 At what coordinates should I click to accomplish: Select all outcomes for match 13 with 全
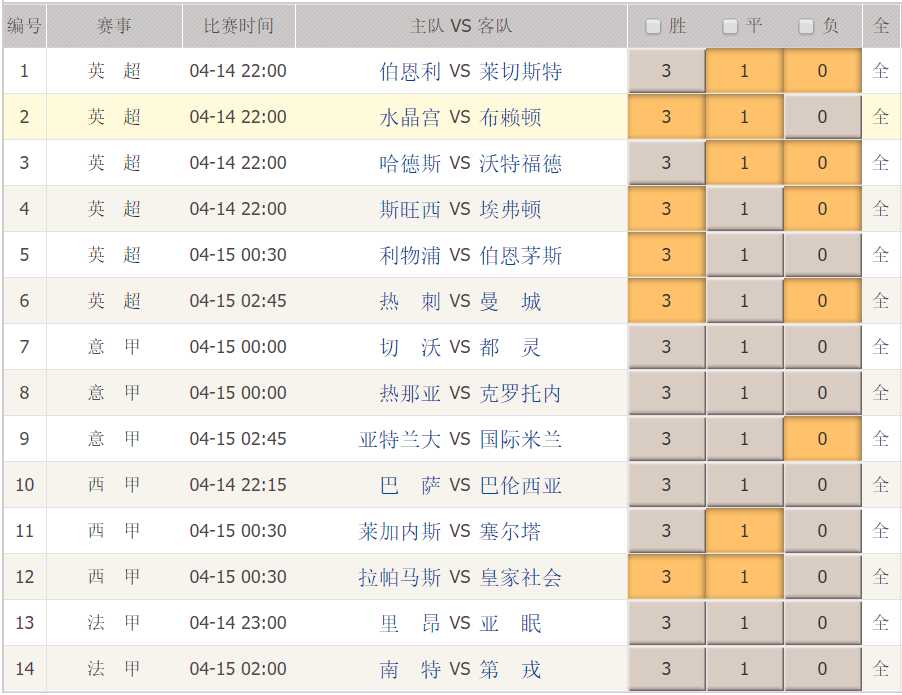click(x=881, y=623)
